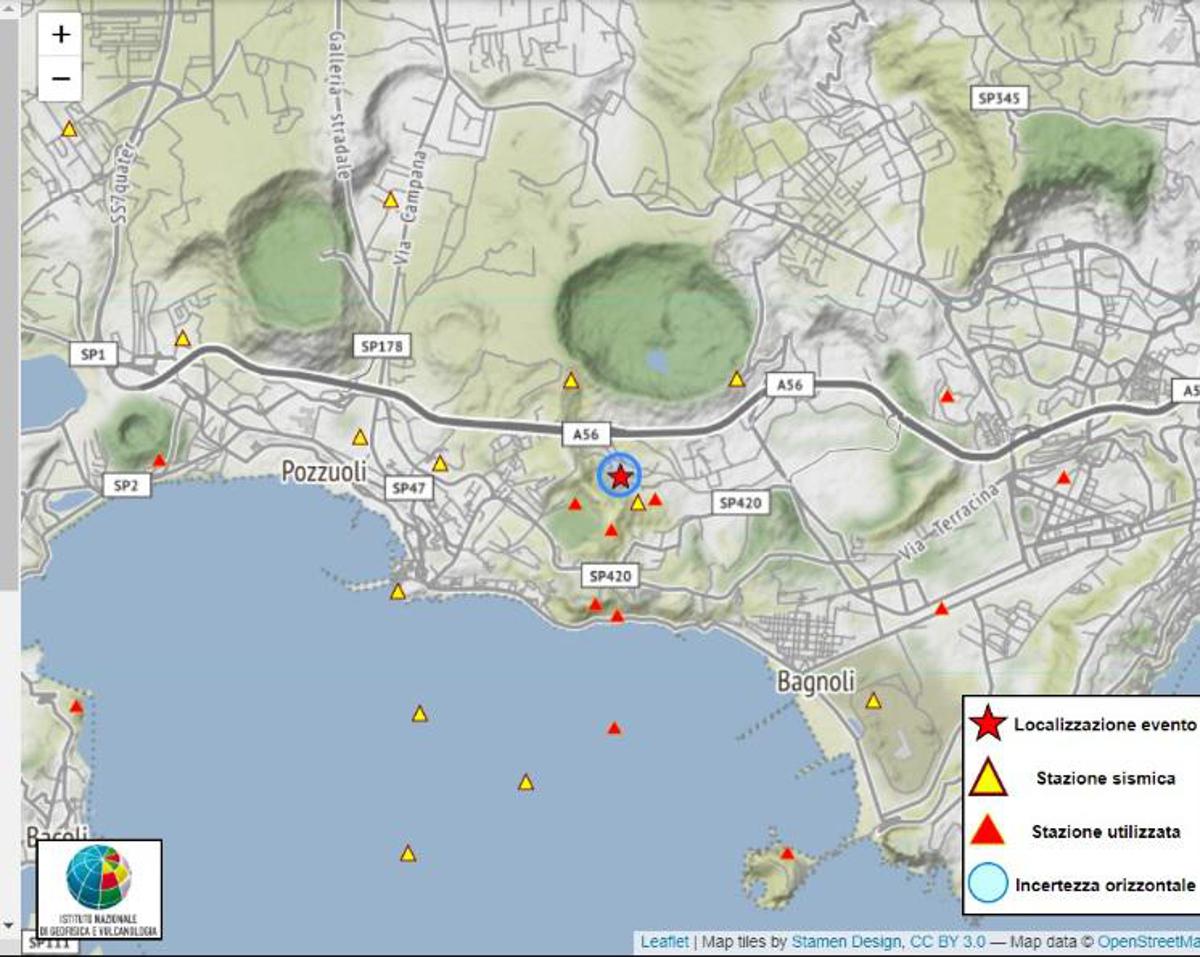Select yellow triangle immediately right of event star

click(x=638, y=503)
